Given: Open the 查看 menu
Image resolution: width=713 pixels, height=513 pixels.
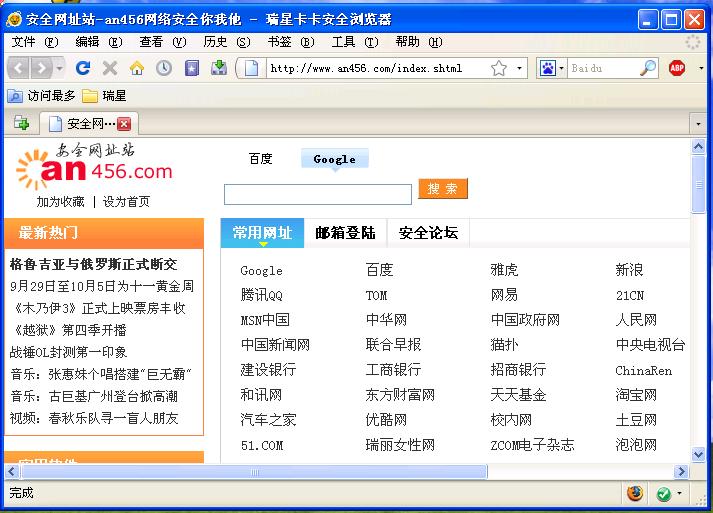Looking at the screenshot, I should pyautogui.click(x=163, y=42).
